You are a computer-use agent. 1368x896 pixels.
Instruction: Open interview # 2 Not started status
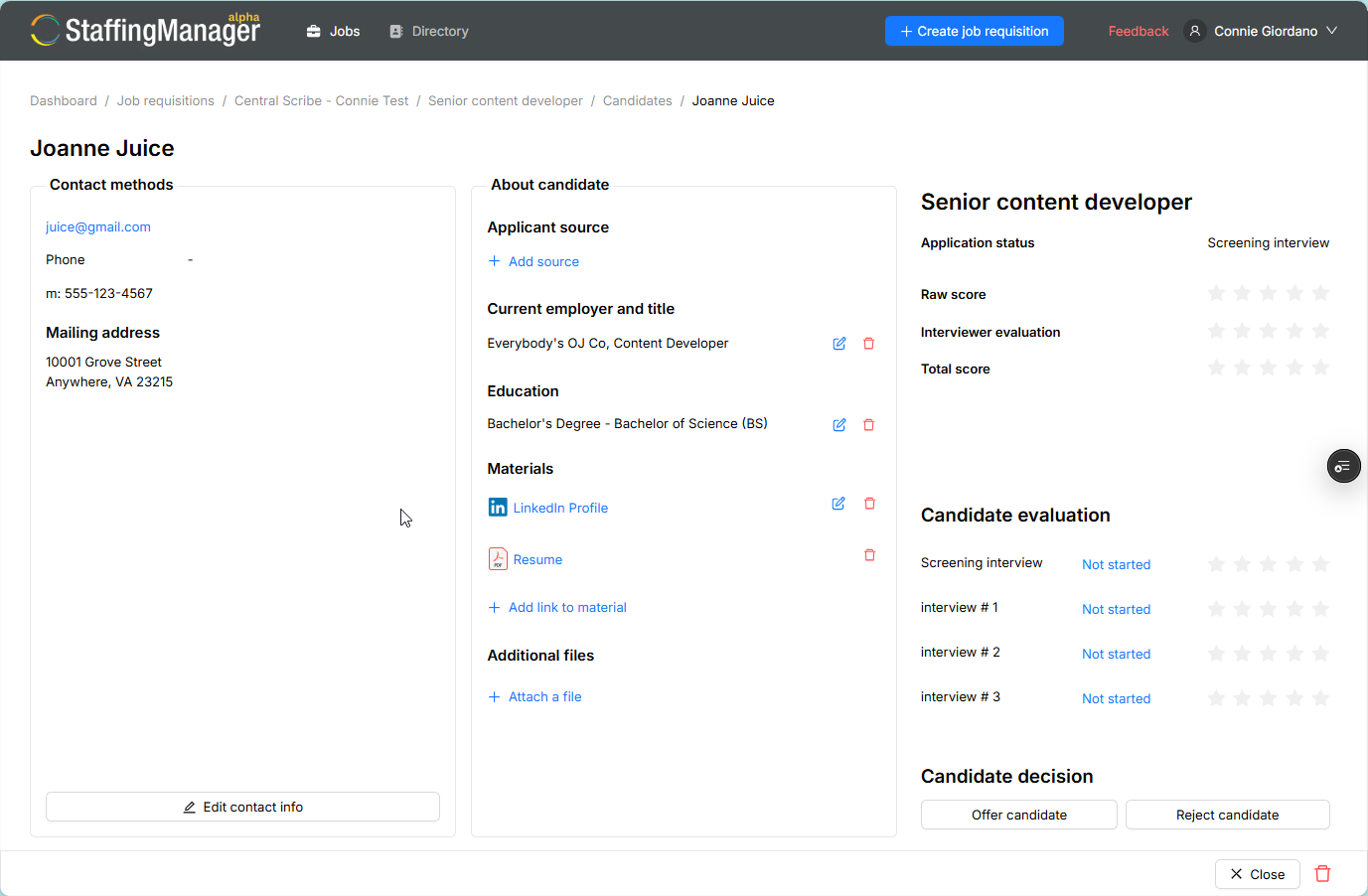tap(1116, 654)
